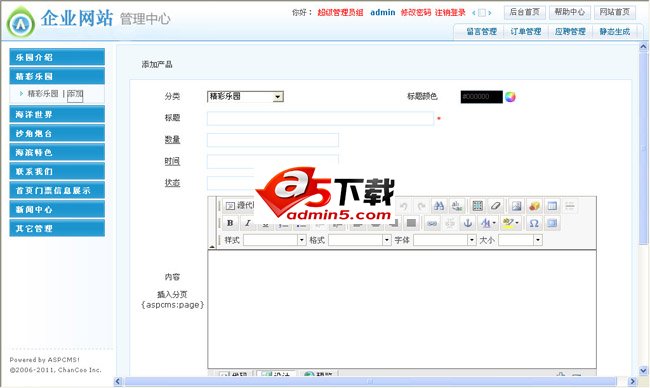The height and width of the screenshot is (388, 650).
Task: Switch to the 订单管理 tab
Action: (526, 32)
